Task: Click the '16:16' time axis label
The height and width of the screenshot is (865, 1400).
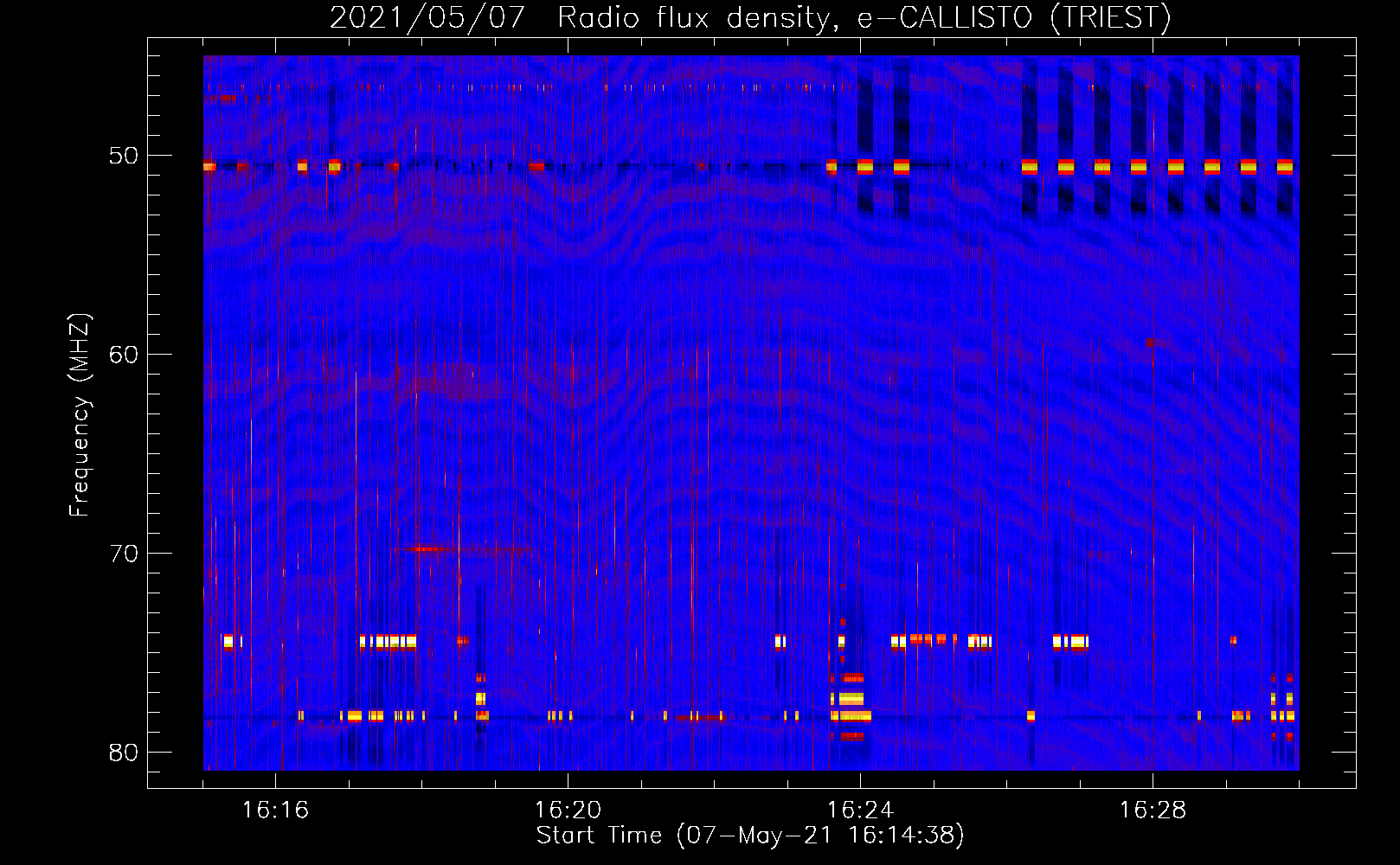Action: (x=275, y=811)
